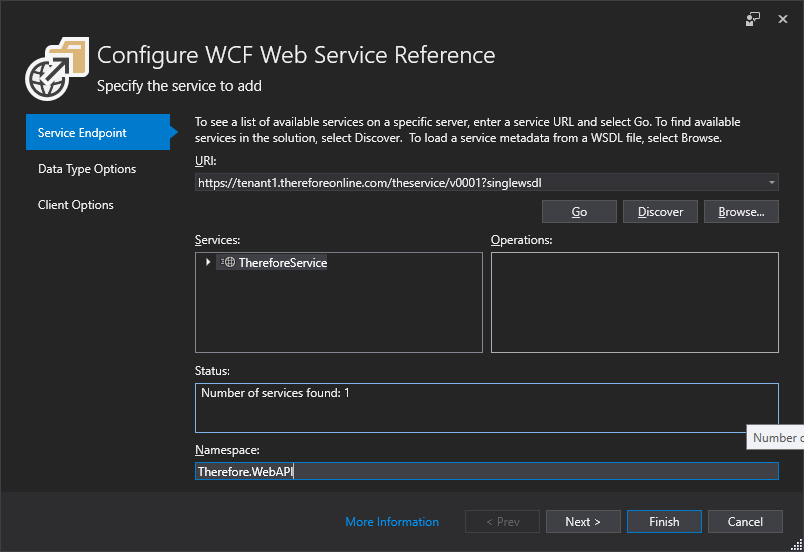Click Finish to add the service
This screenshot has width=804, height=552.
click(x=664, y=522)
